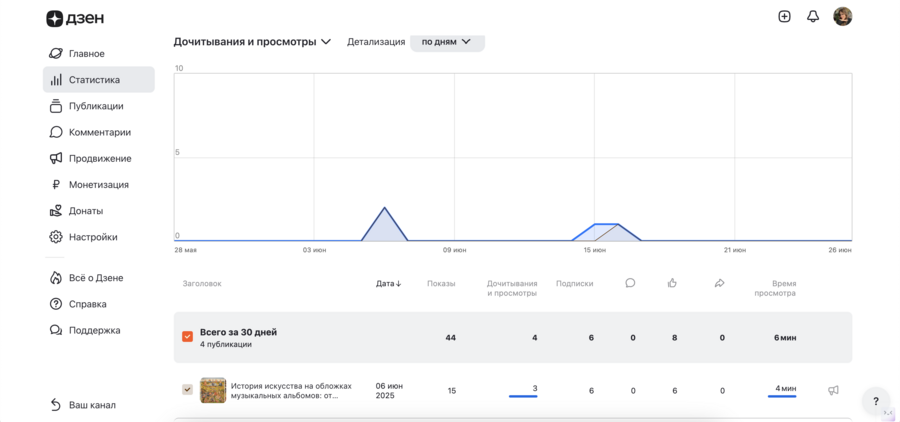Open notifications bell
Screen dimensions: 900x422
813,16
